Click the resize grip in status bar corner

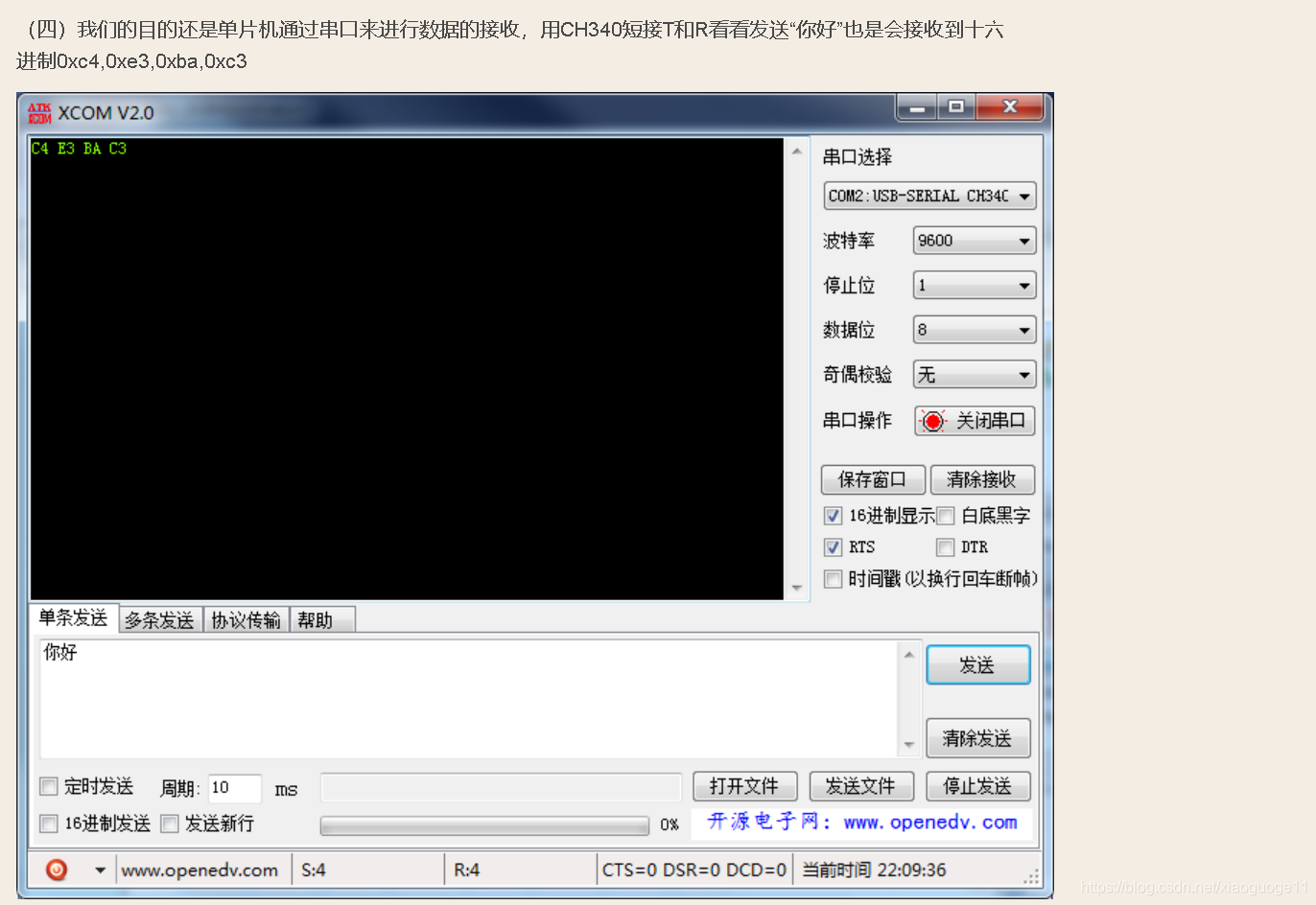1032,876
